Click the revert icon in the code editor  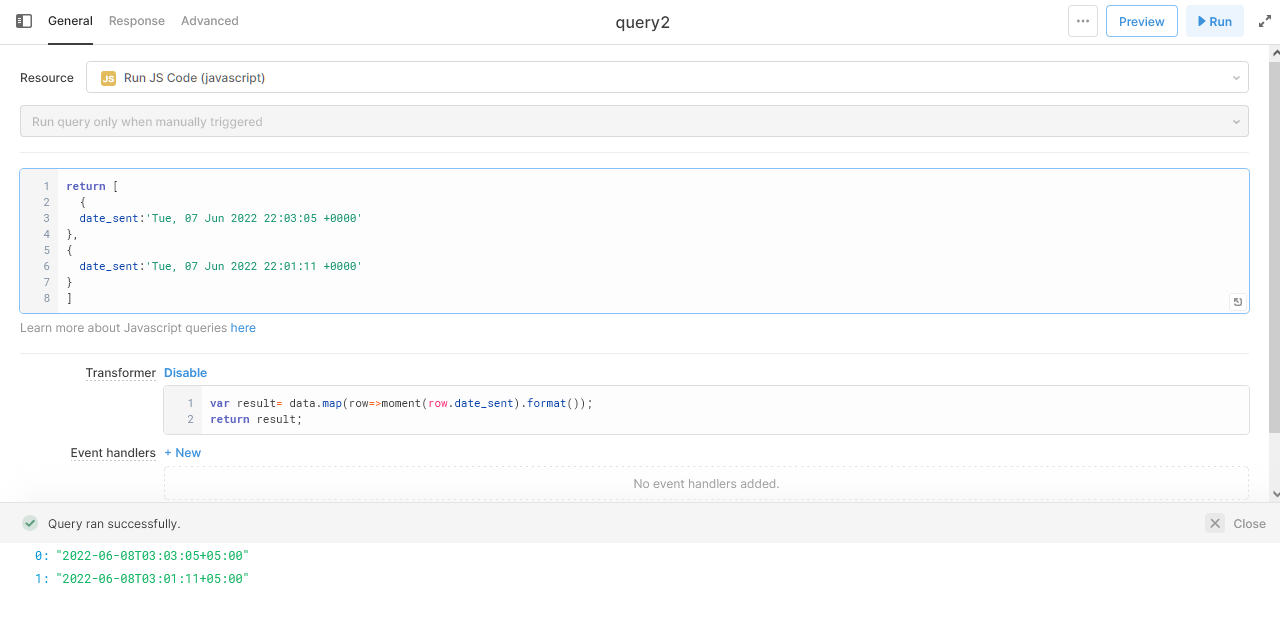(1237, 301)
